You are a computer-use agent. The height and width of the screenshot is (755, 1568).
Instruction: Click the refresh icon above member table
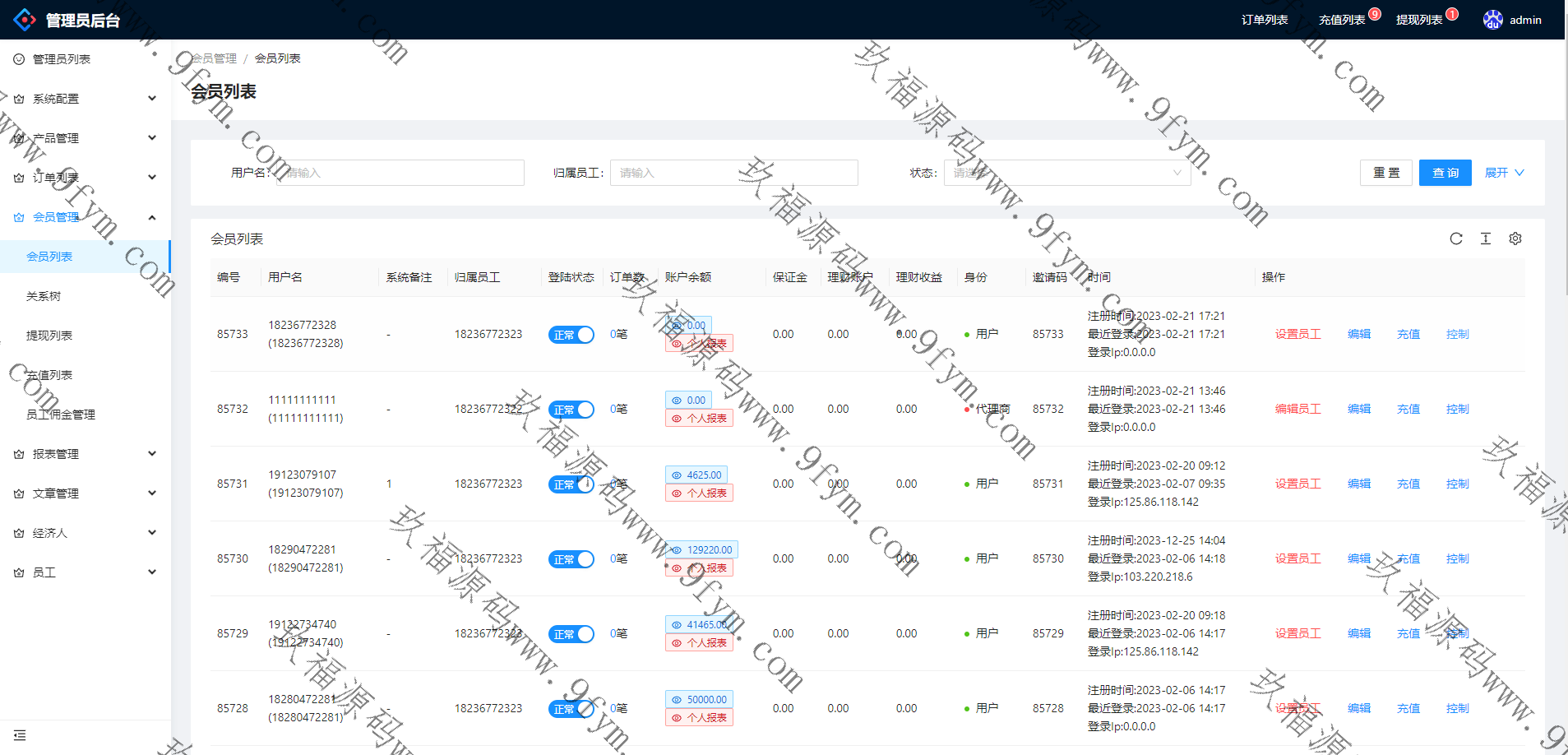click(1455, 239)
